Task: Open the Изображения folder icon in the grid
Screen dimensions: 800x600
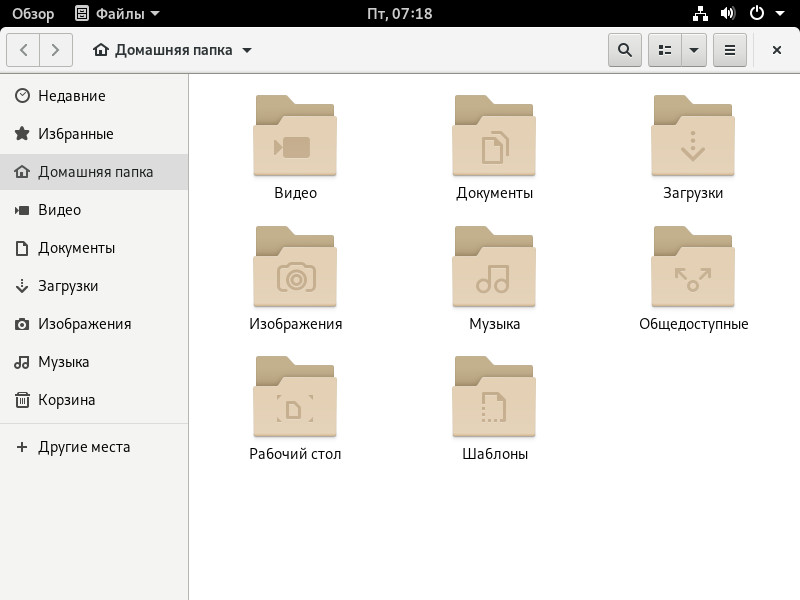Action: point(295,267)
